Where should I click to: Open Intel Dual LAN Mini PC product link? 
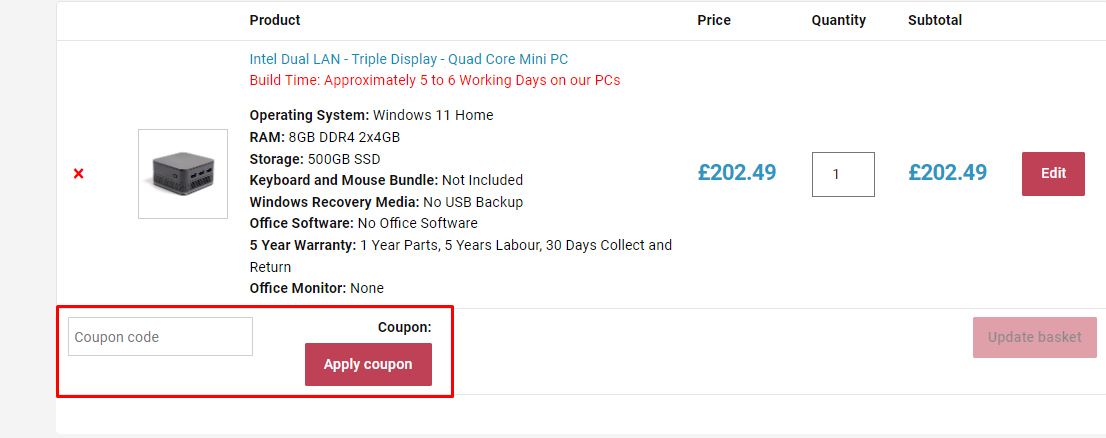tap(408, 59)
